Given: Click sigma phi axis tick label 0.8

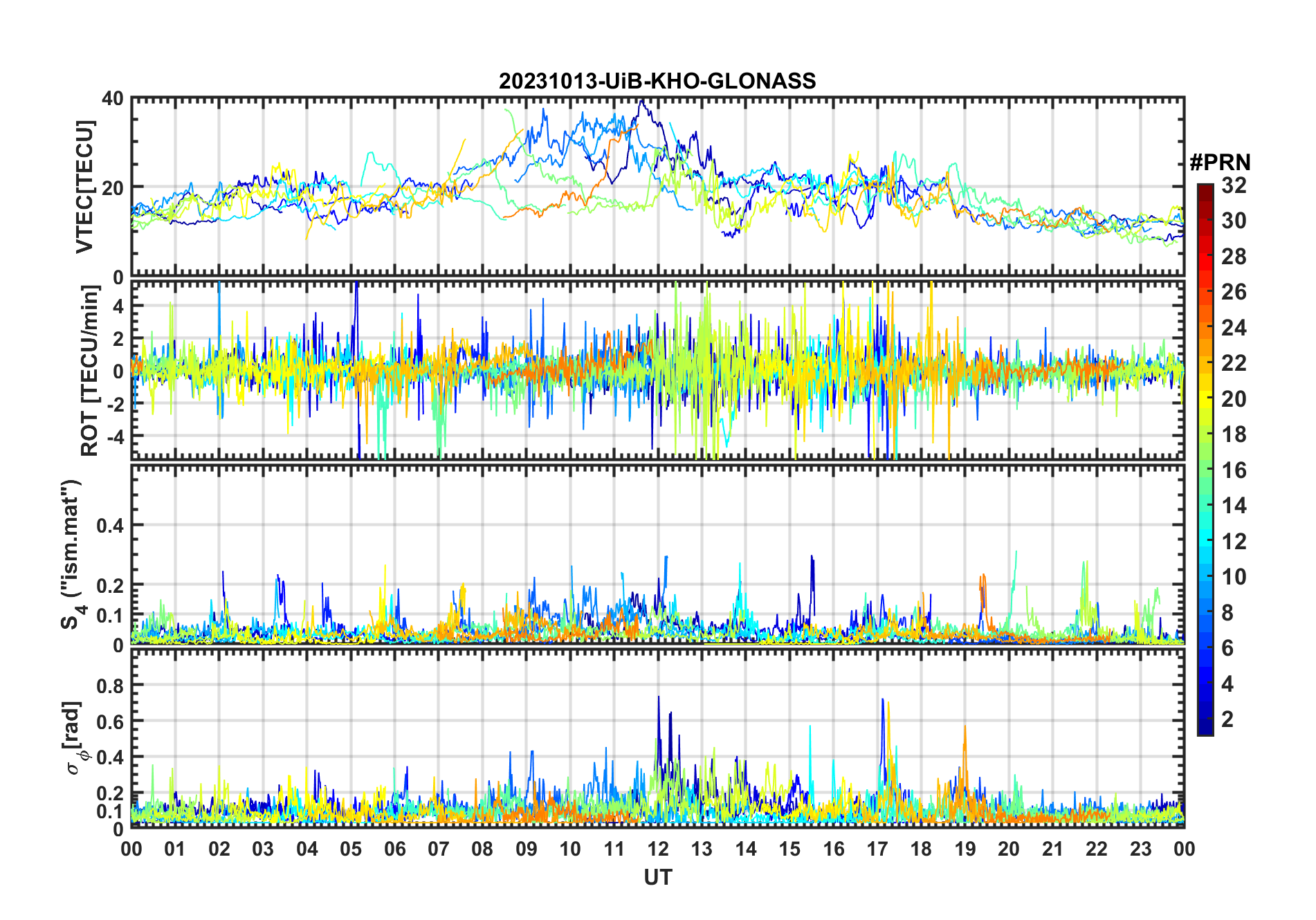Looking at the screenshot, I should [110, 686].
